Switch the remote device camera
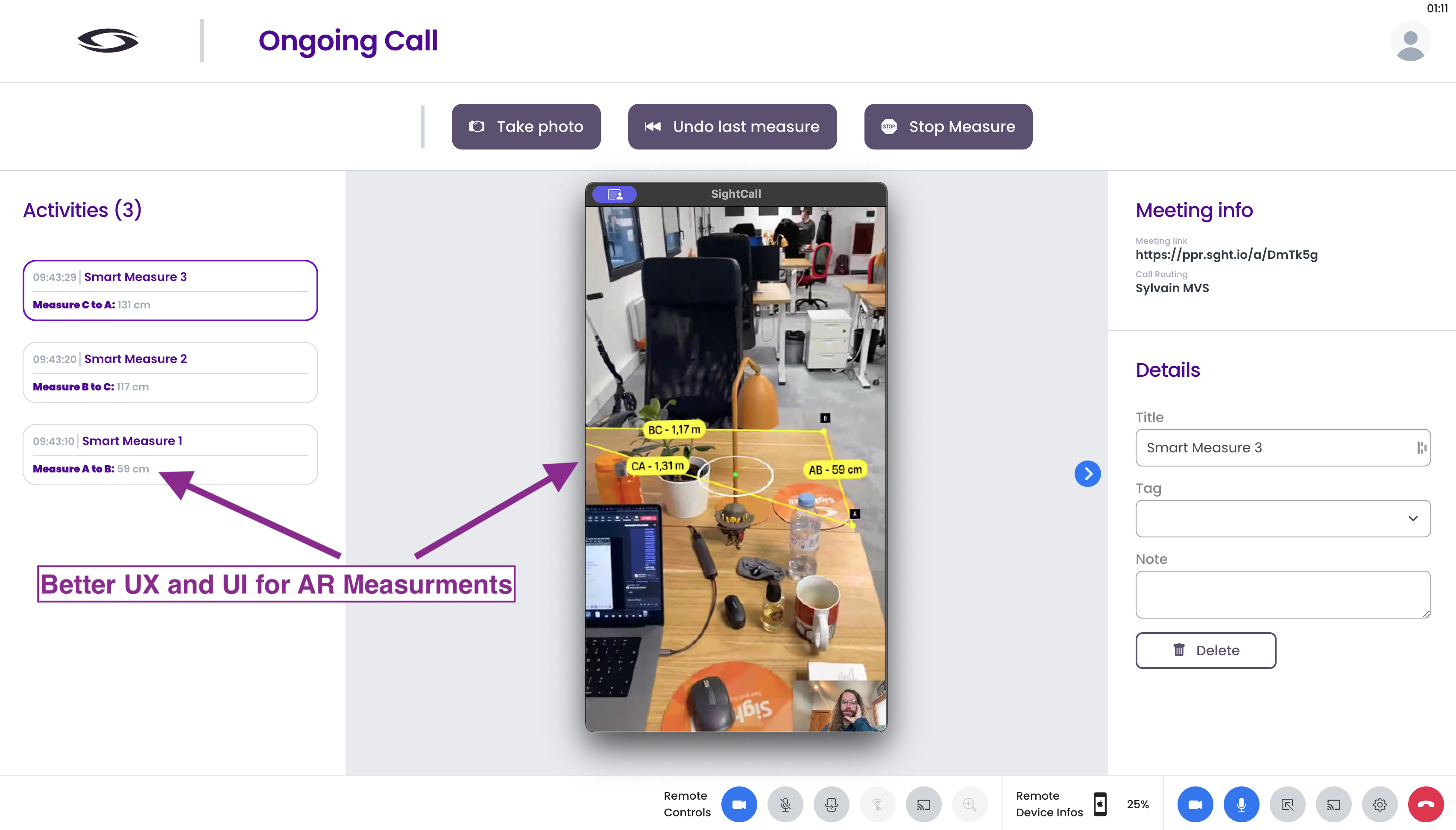The width and height of the screenshot is (1456, 830). pos(832,804)
